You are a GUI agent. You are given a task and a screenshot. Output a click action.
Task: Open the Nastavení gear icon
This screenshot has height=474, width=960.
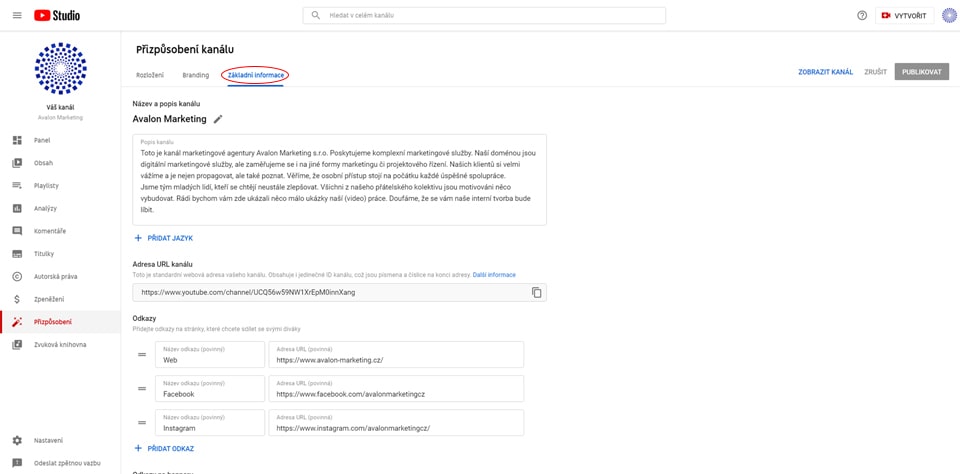(17, 440)
